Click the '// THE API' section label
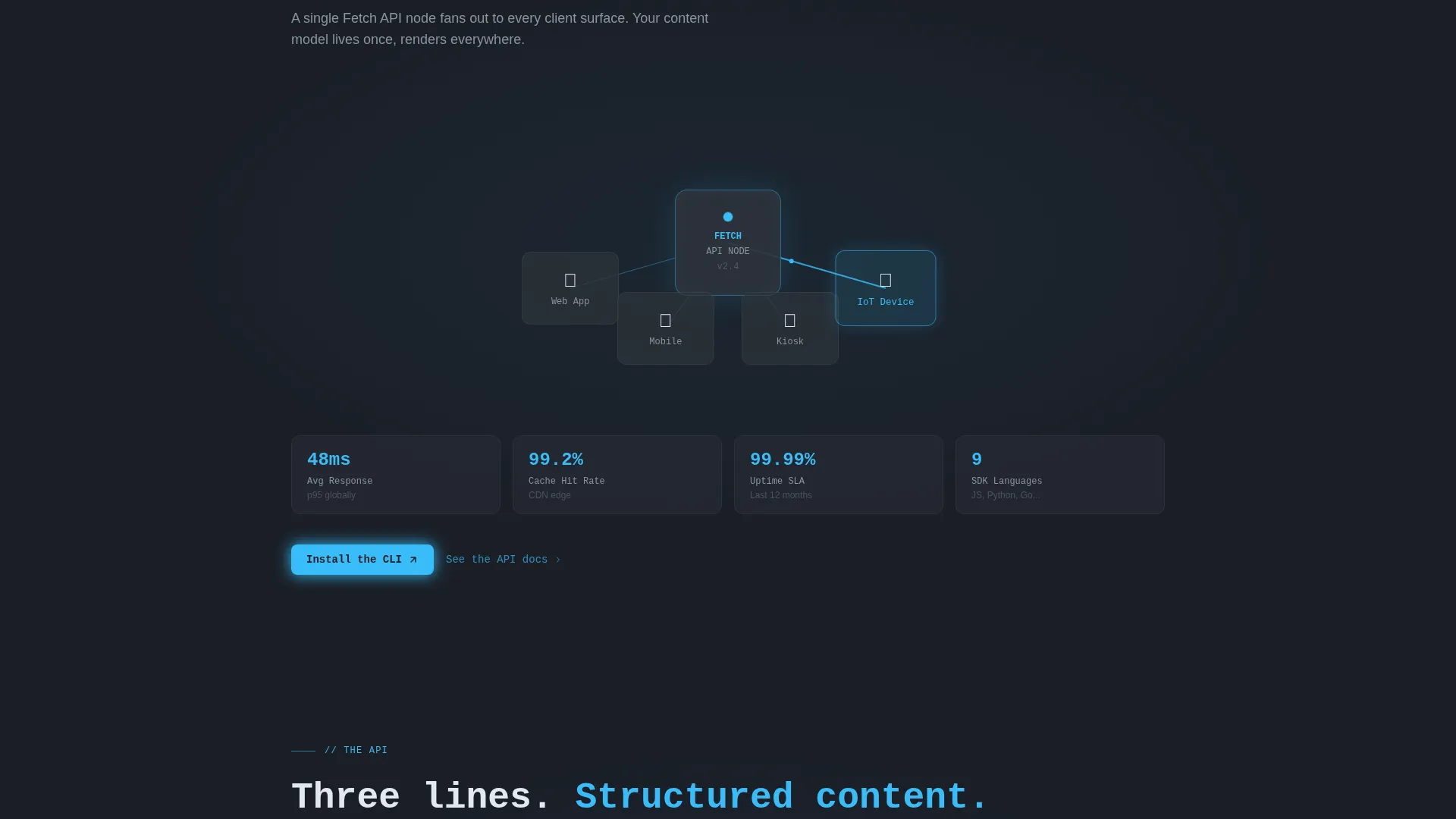Image resolution: width=1456 pixels, height=819 pixels. pos(356,751)
